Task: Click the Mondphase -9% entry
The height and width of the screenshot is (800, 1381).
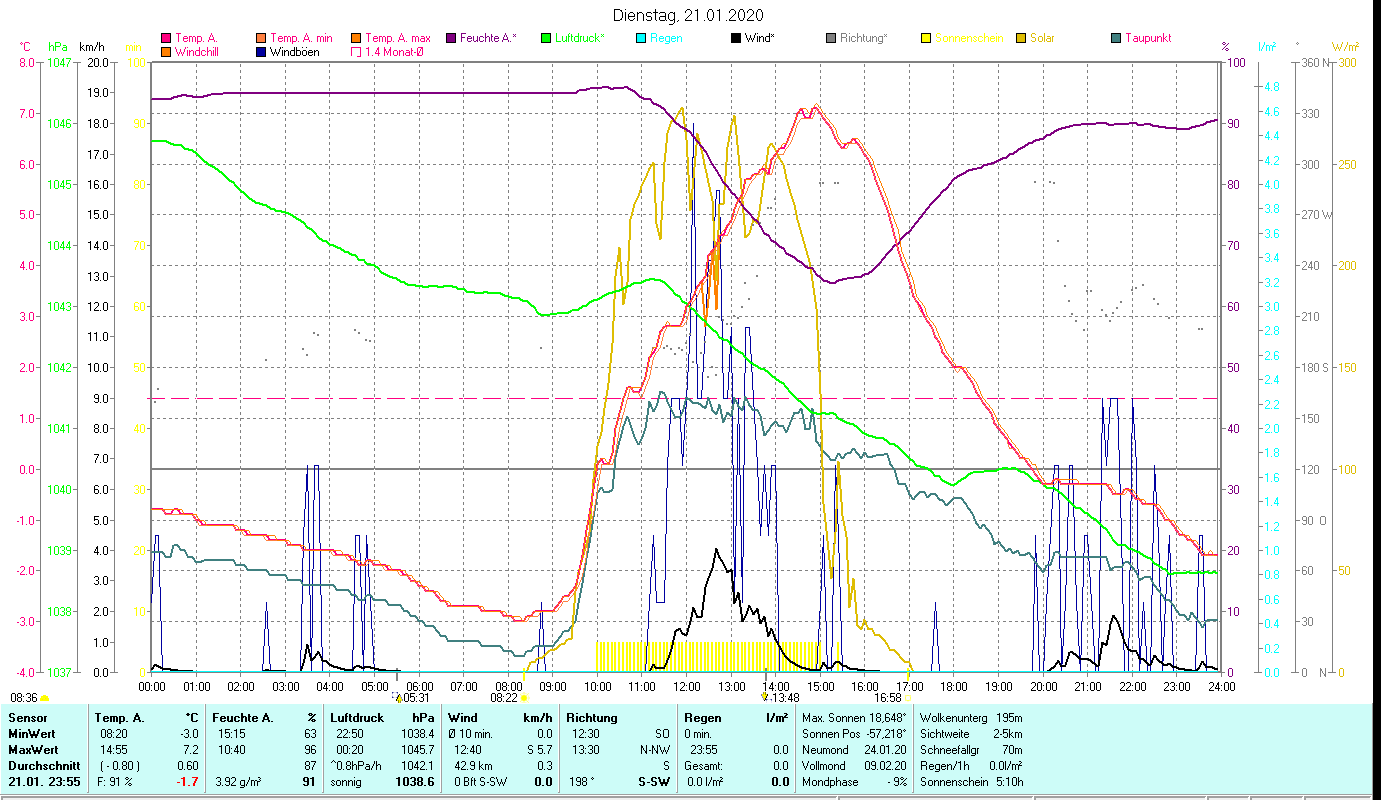Action: 854,782
